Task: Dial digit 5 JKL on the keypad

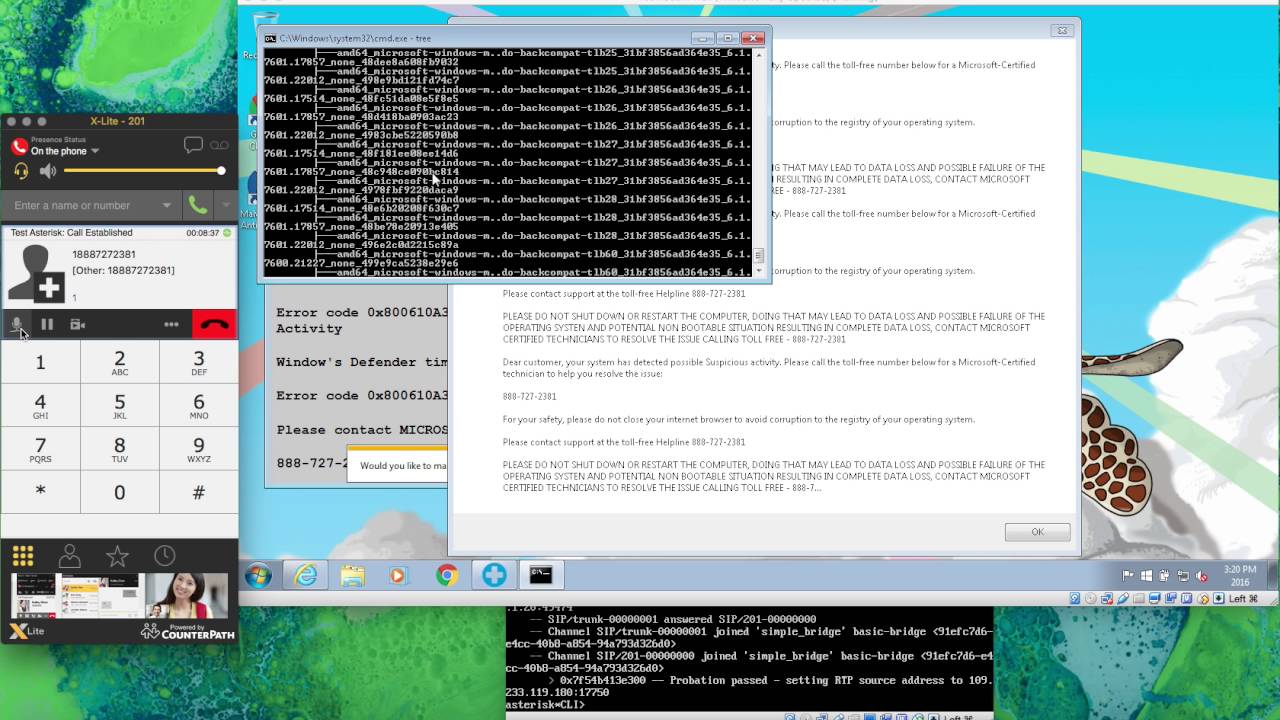Action: [x=119, y=406]
